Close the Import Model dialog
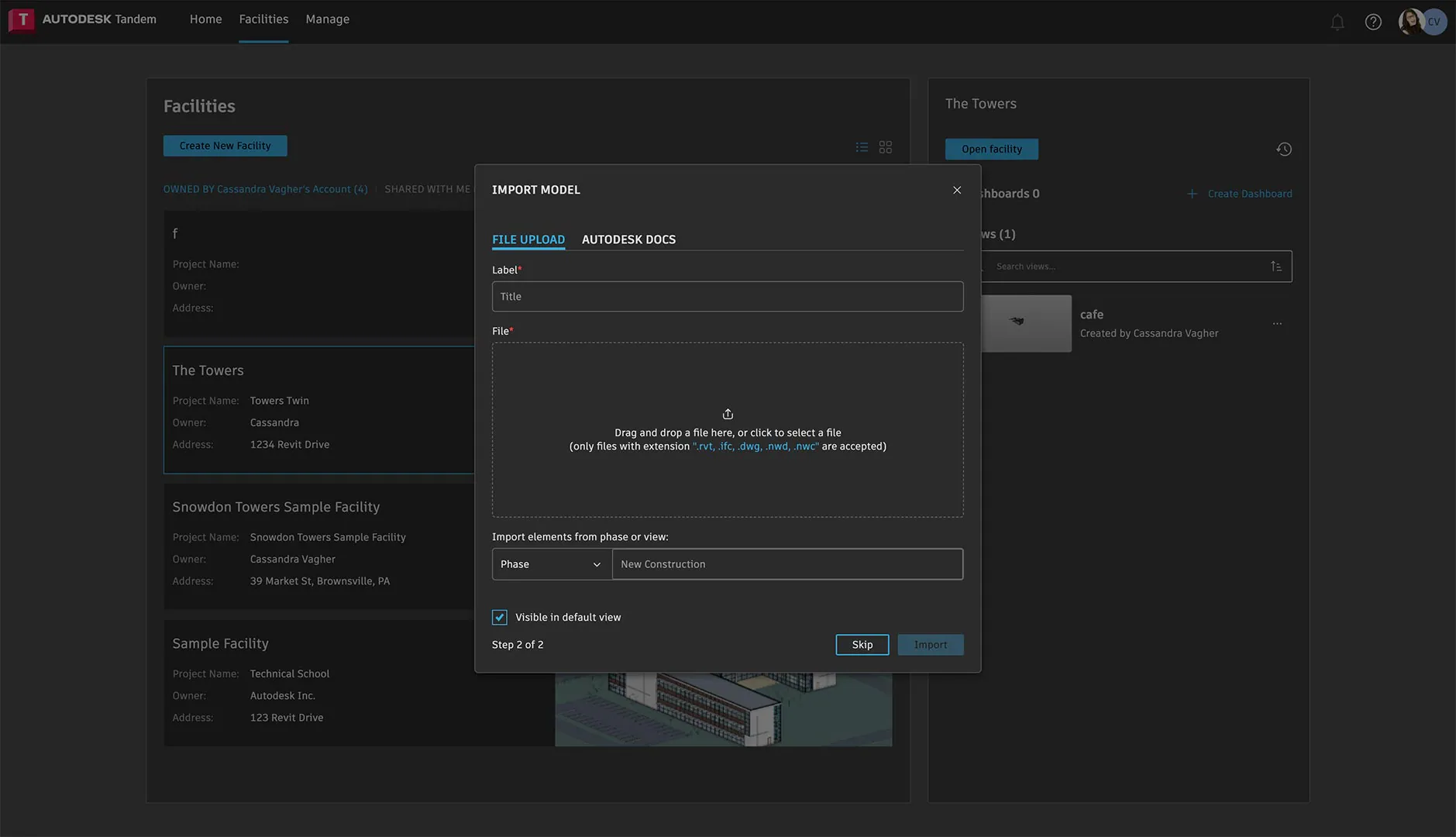 (957, 190)
